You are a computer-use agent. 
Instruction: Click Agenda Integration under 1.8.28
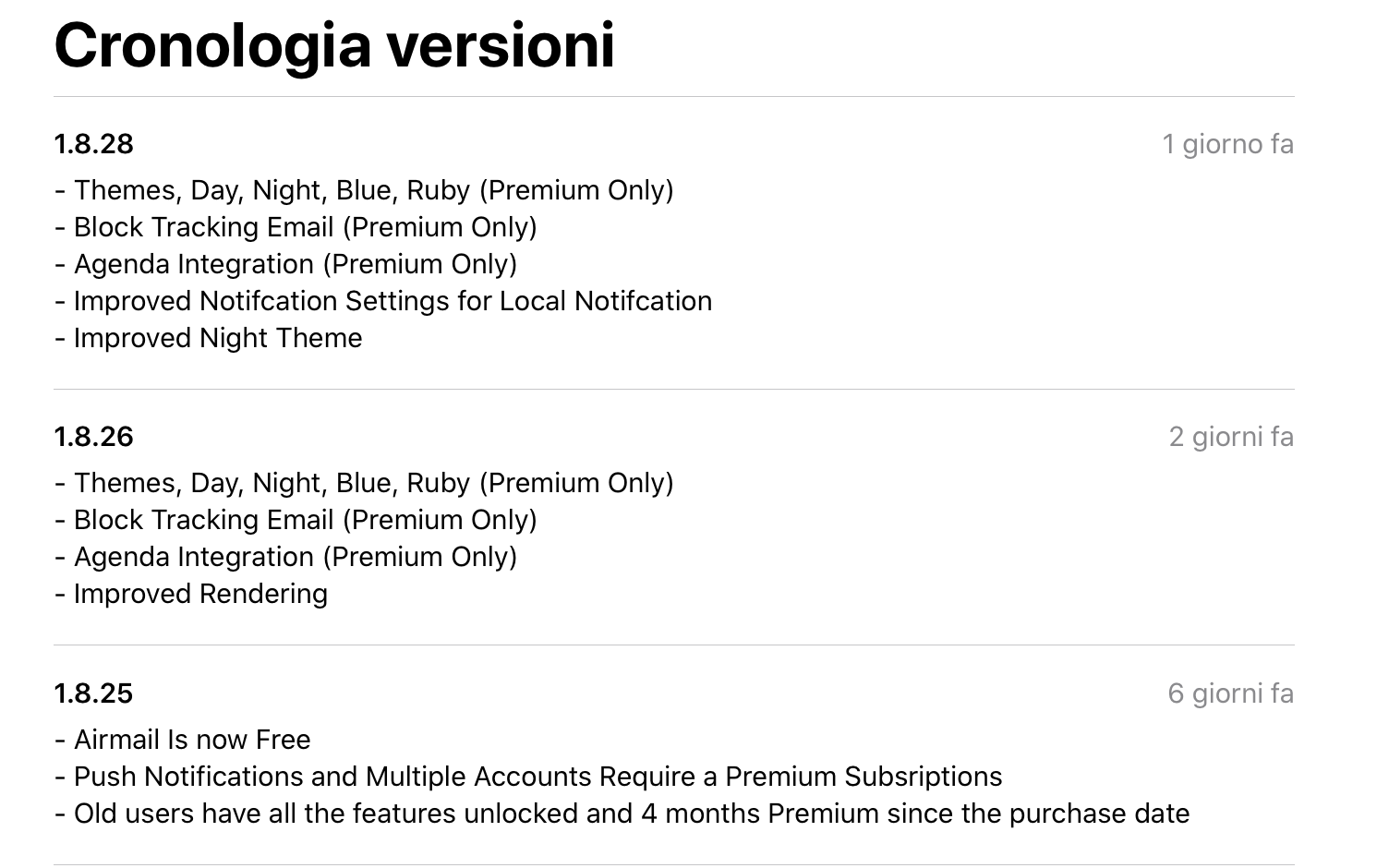286,264
